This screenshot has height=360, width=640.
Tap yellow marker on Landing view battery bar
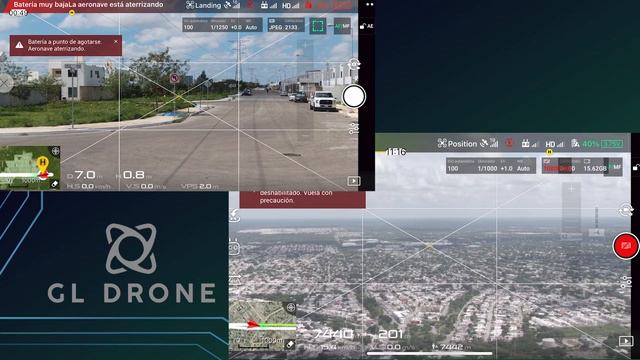(x=72, y=13)
